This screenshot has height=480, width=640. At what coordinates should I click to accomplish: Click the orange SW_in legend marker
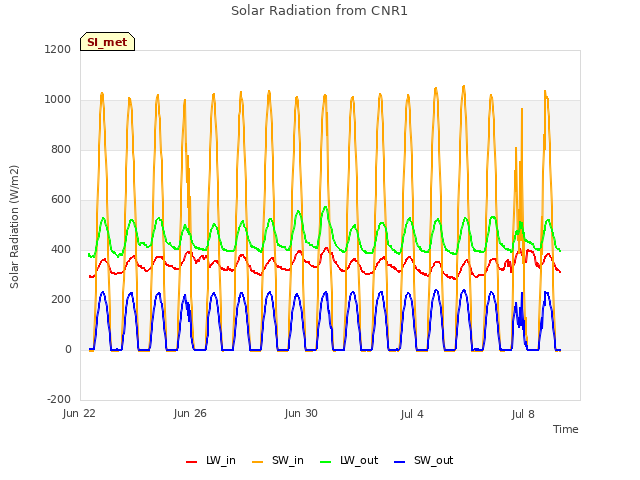pos(258,462)
